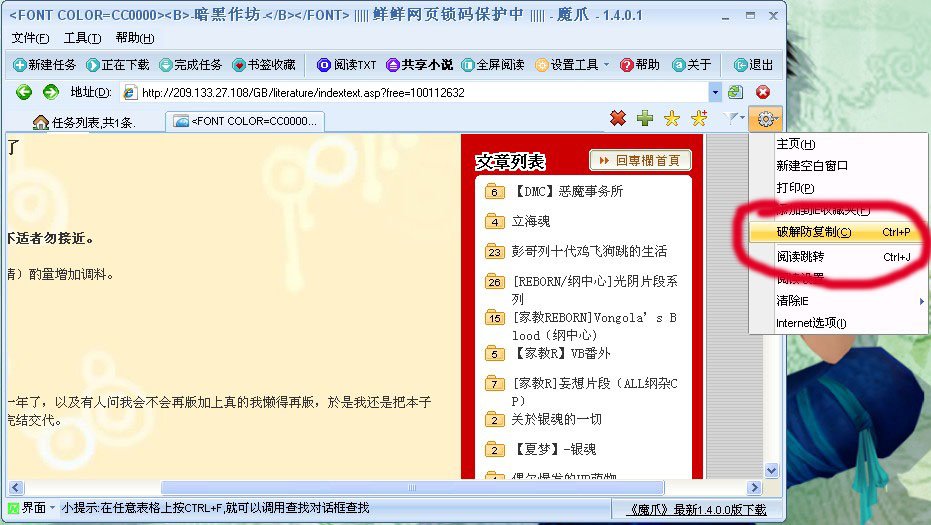Open 立海魂 article link

531,221
